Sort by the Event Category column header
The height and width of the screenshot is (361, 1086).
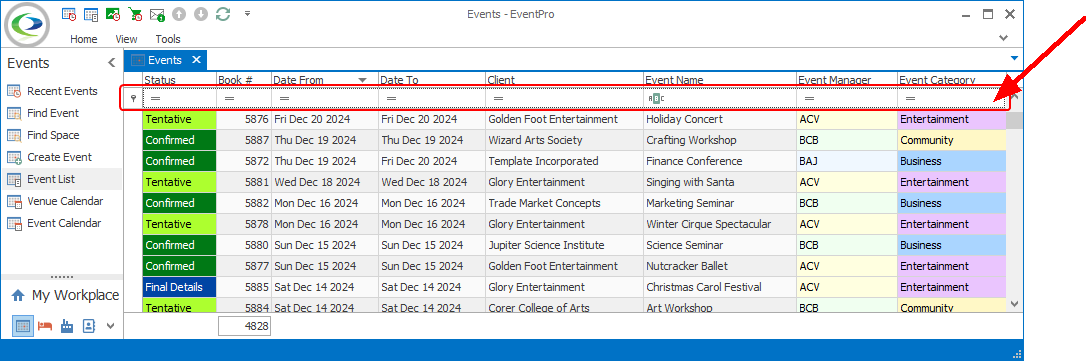click(952, 80)
